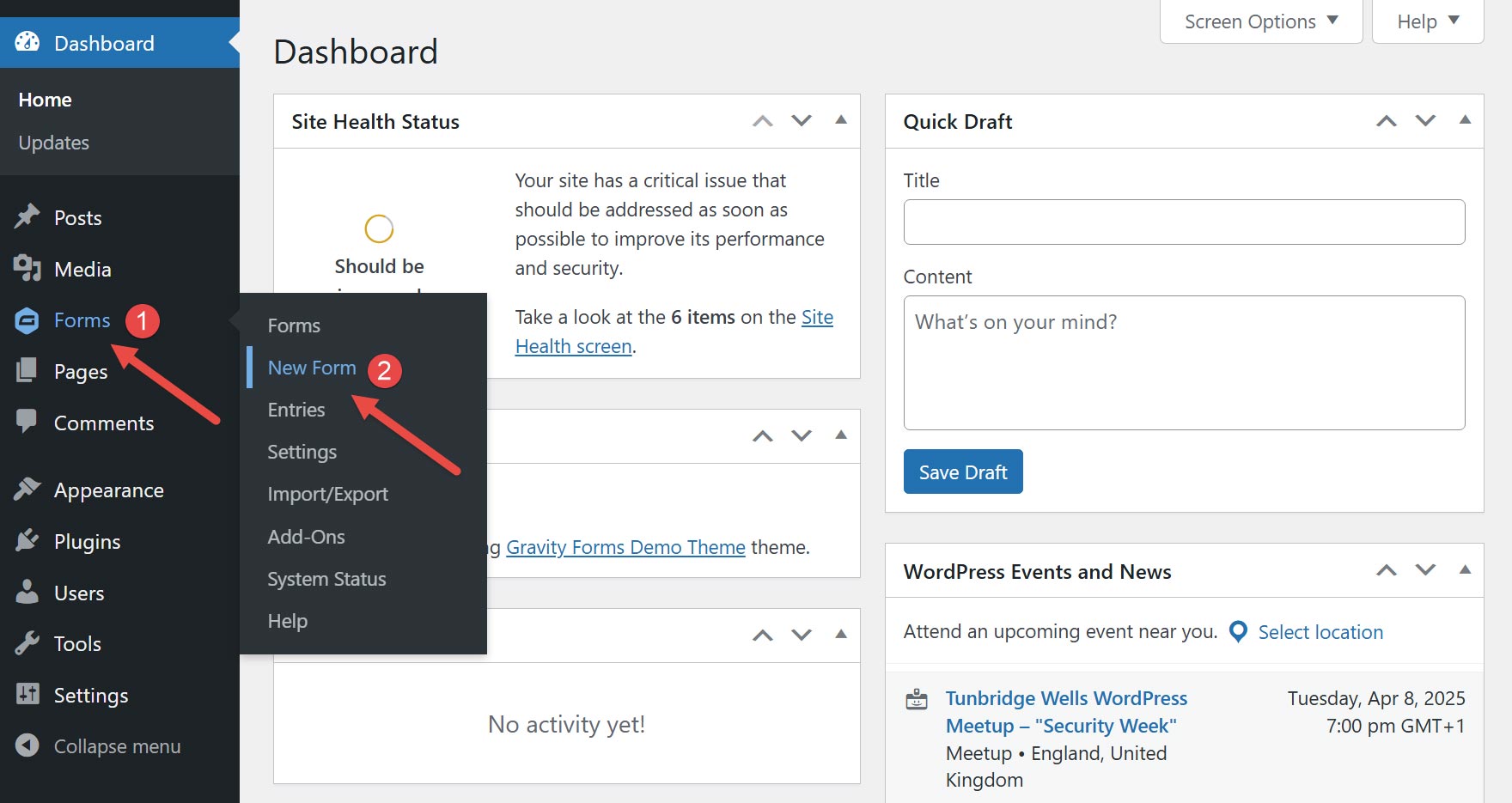Collapse the Site Health Status panel
1512x803 pixels.
pyautogui.click(x=841, y=120)
